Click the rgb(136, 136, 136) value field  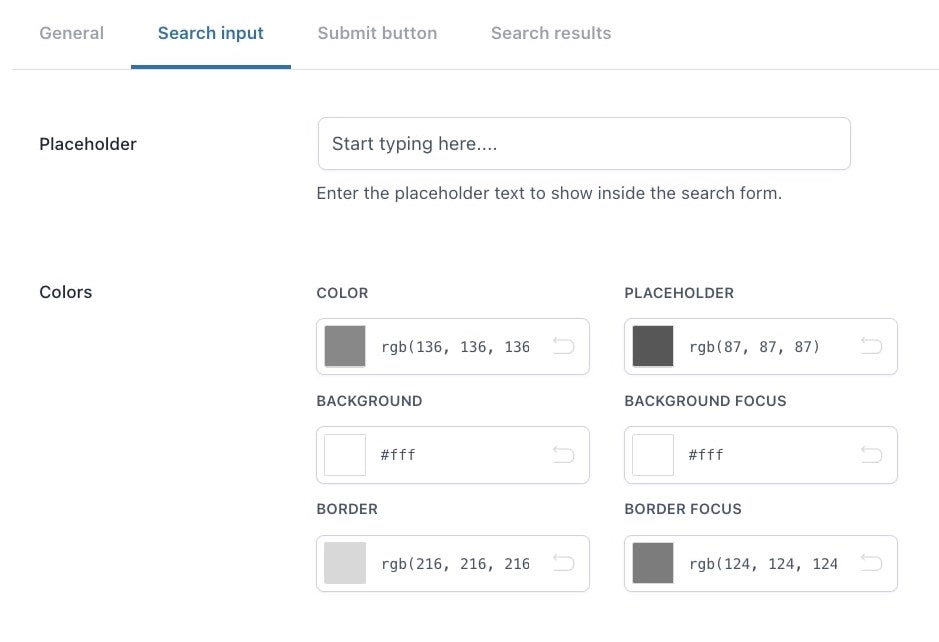[456, 347]
